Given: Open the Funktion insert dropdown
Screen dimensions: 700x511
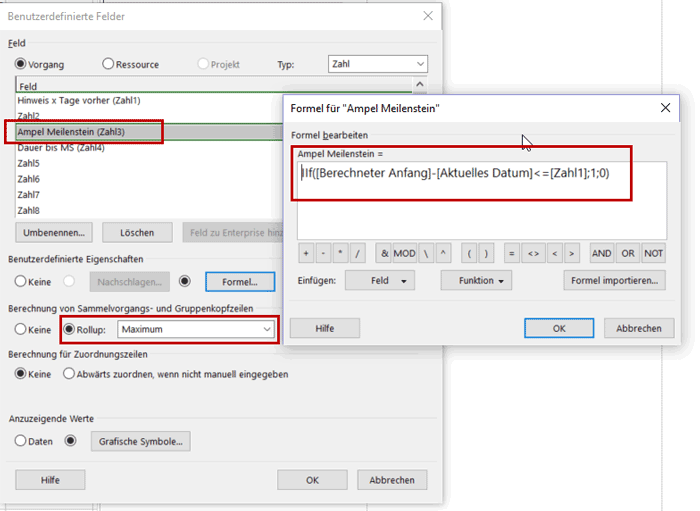Looking at the screenshot, I should (x=476, y=281).
